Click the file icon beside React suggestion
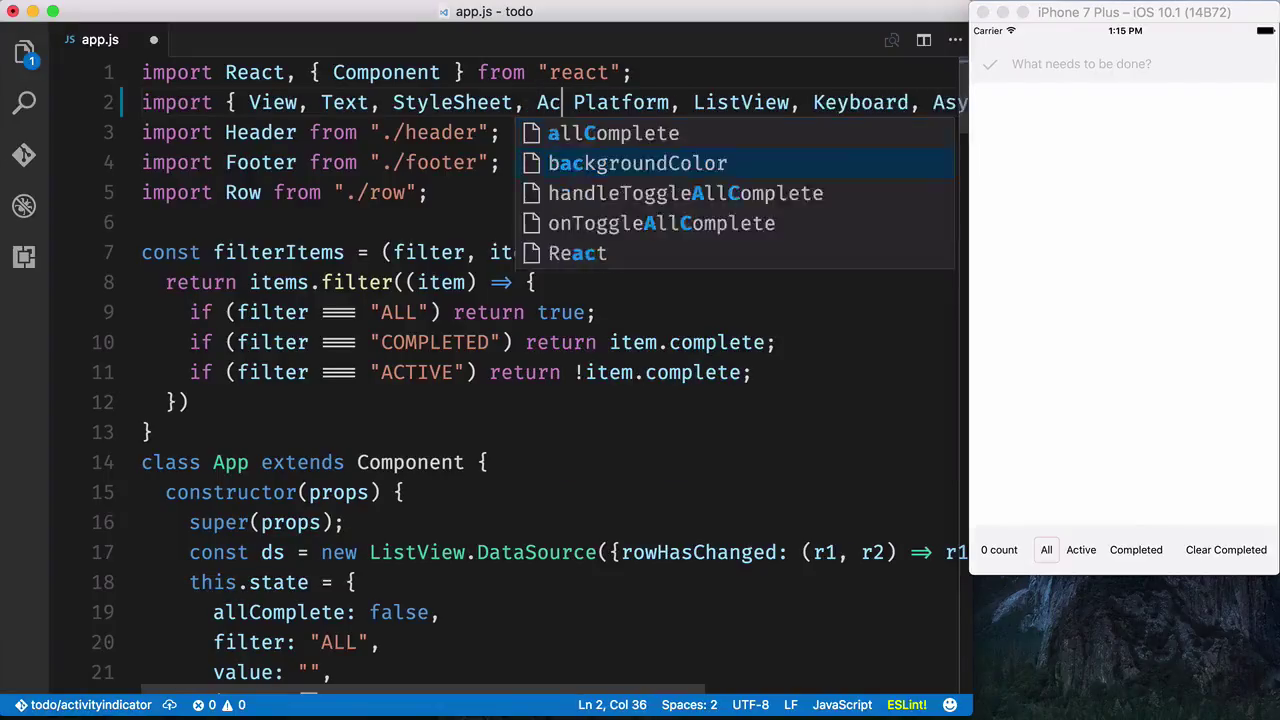 pos(532,253)
